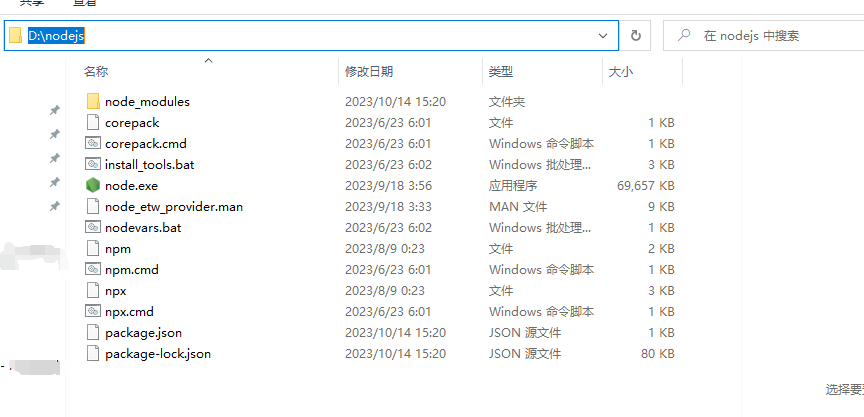Select the corepack file icon
Screen dimensions: 864x417
pos(93,122)
